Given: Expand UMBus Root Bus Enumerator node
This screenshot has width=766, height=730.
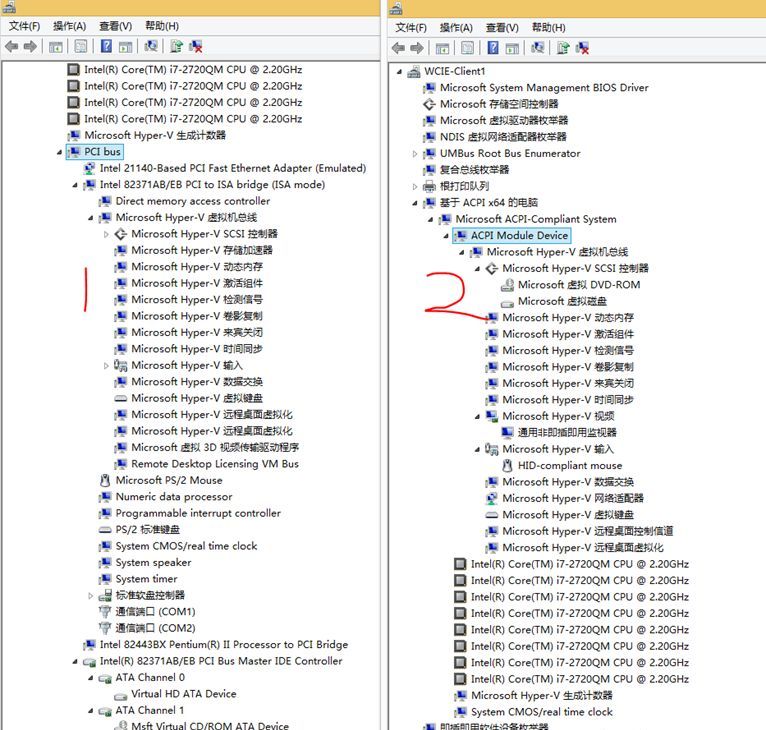Looking at the screenshot, I should [415, 154].
